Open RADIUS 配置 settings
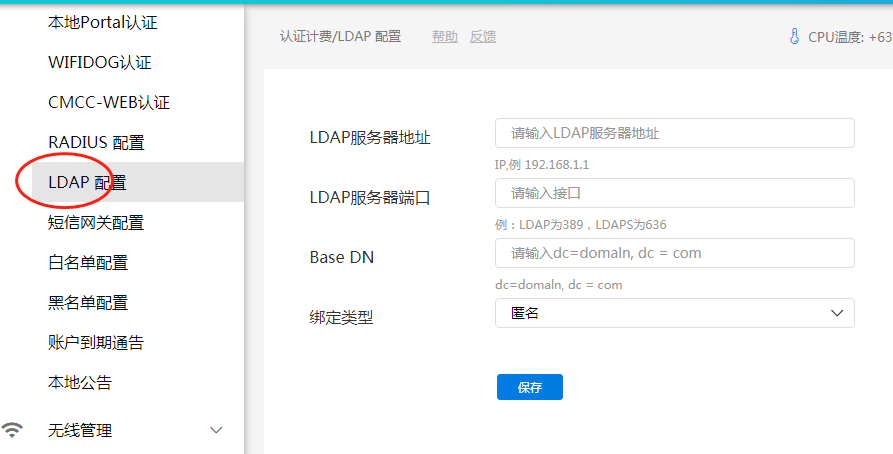 click(96, 142)
